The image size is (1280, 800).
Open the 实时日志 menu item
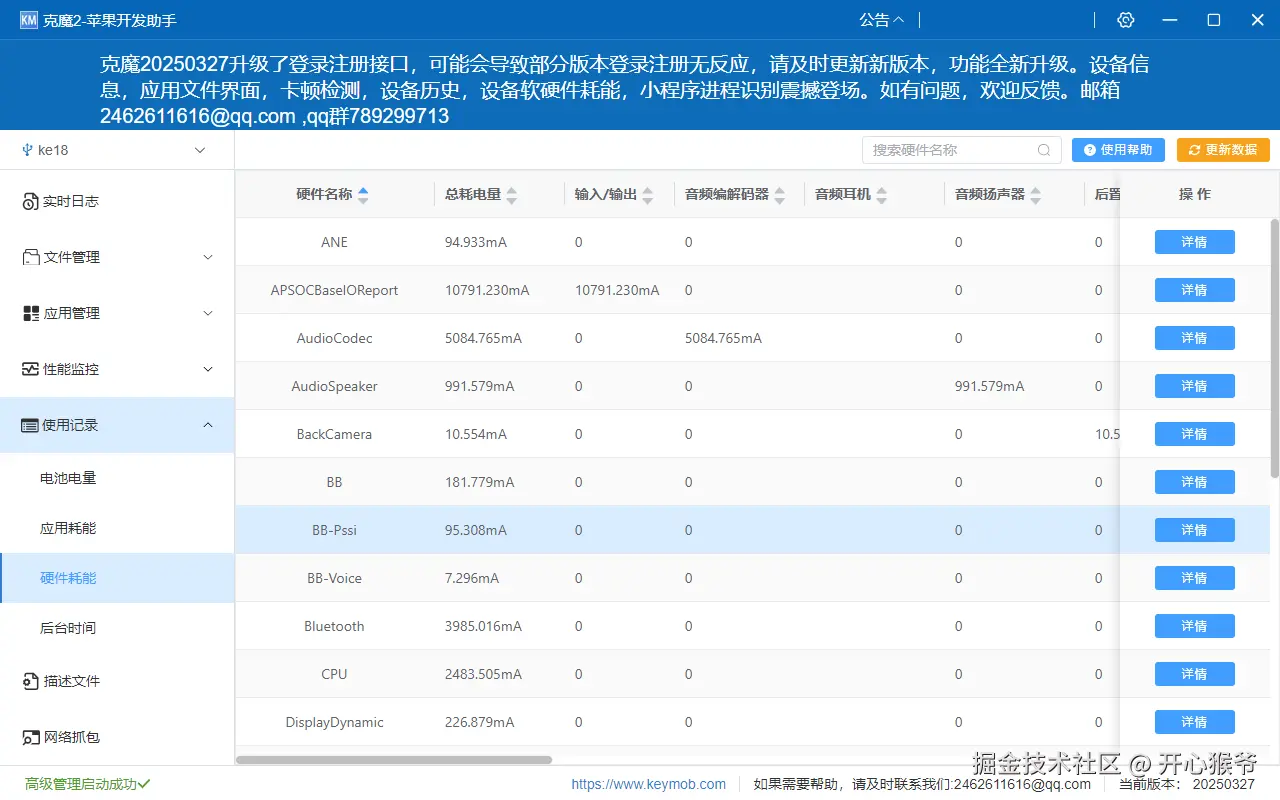[117, 201]
